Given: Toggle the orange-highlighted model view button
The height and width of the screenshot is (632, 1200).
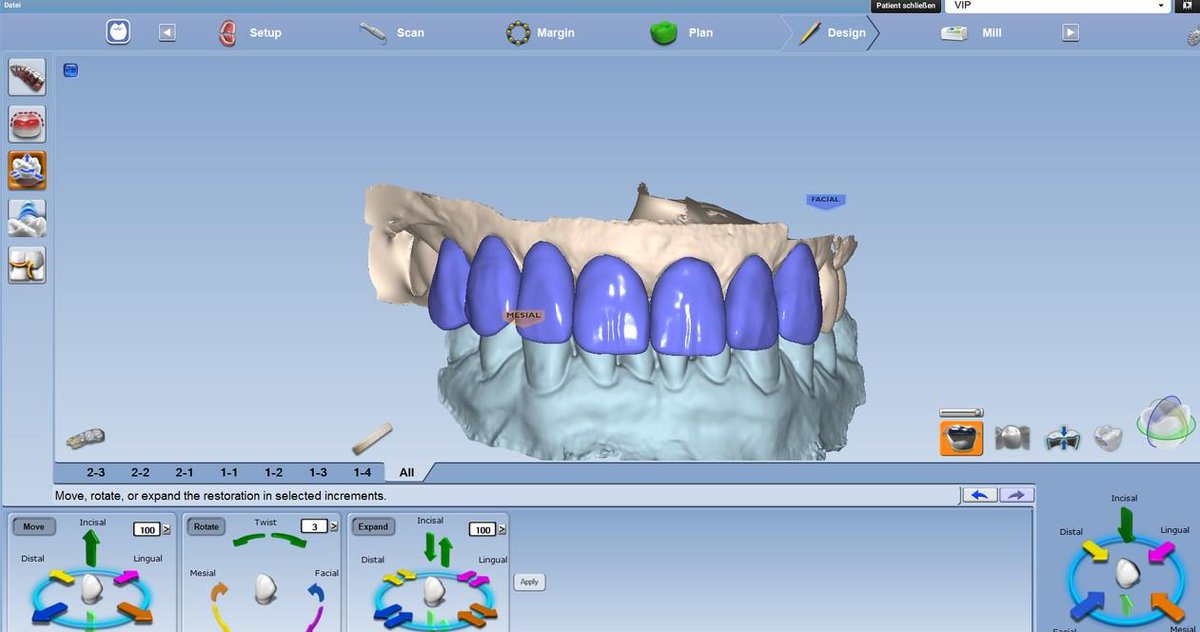Looking at the screenshot, I should [961, 438].
